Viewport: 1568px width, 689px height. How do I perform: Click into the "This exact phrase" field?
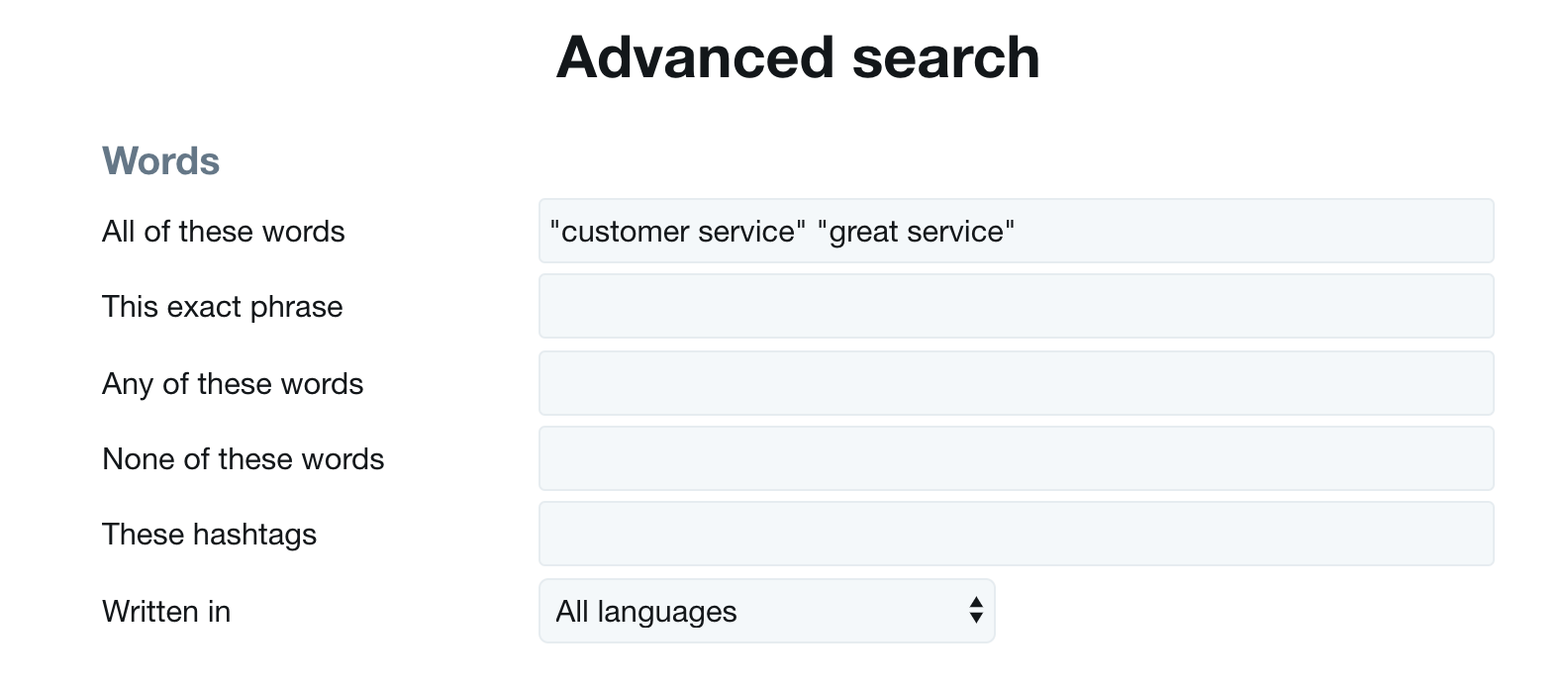(1016, 307)
